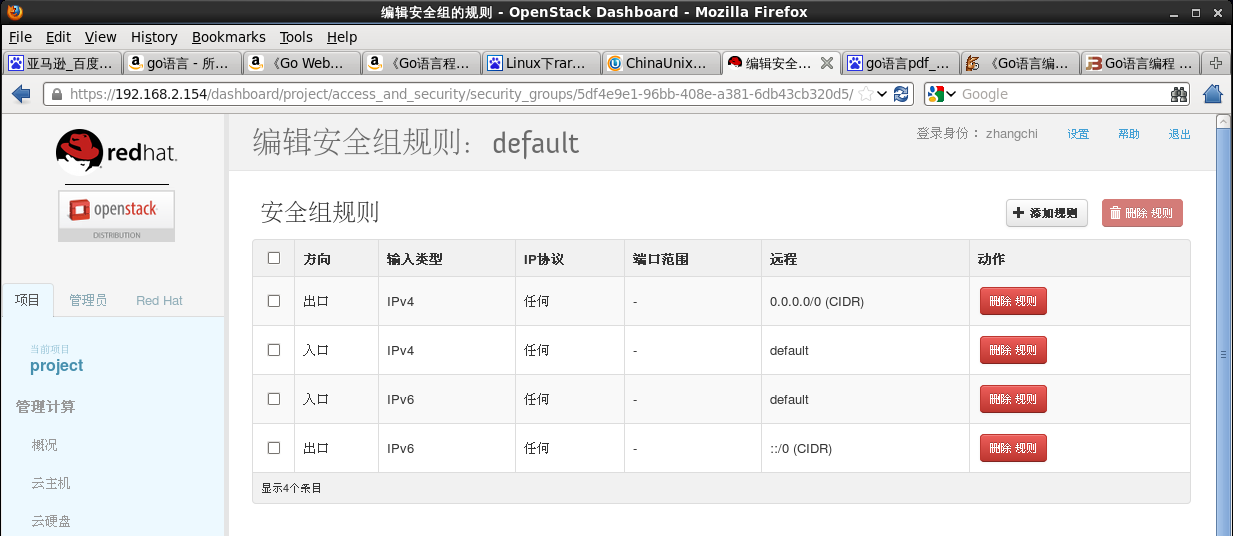Click the 帮助 link
The width and height of the screenshot is (1233, 536).
click(x=1129, y=134)
